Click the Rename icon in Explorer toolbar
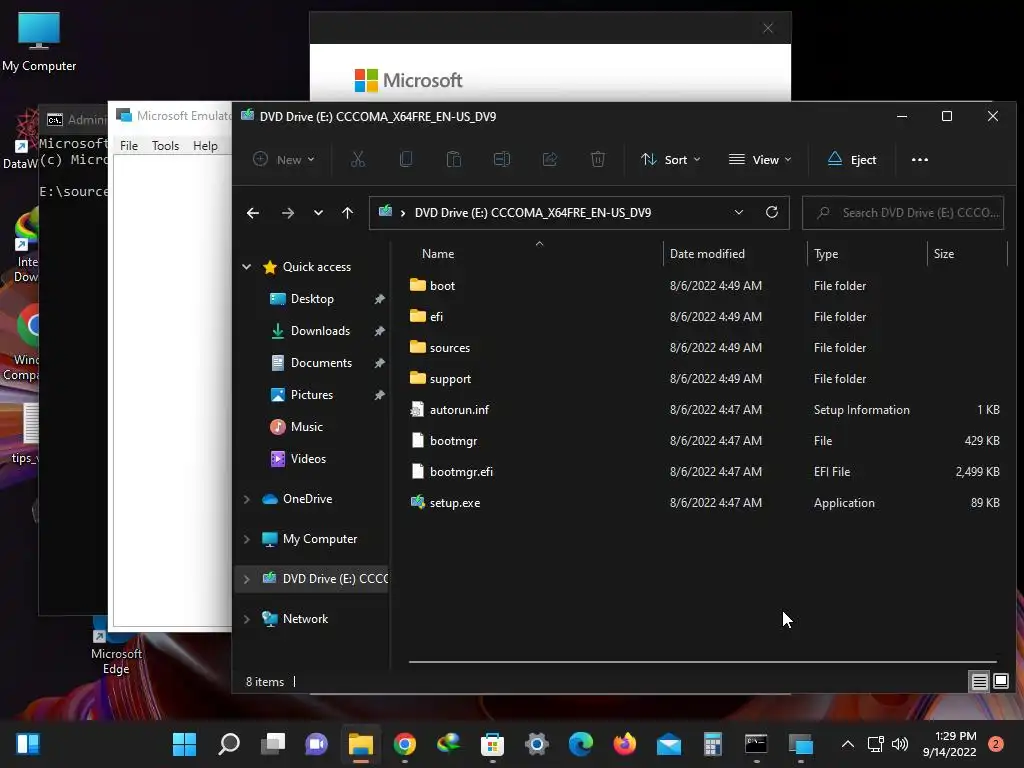1024x768 pixels. coord(502,159)
